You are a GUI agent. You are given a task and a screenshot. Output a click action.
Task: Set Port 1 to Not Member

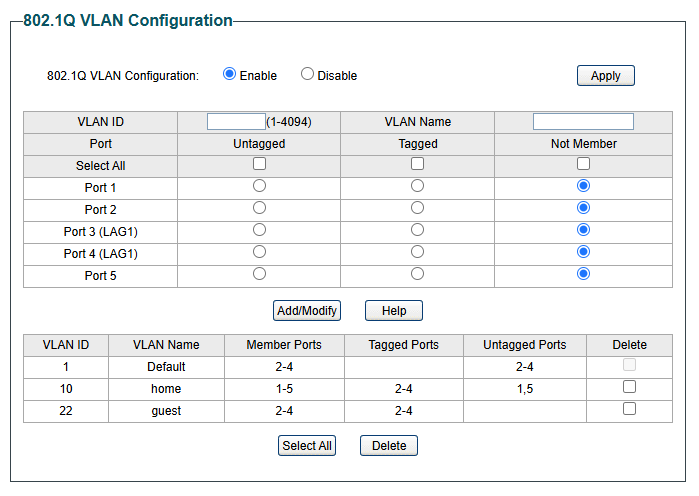point(583,186)
